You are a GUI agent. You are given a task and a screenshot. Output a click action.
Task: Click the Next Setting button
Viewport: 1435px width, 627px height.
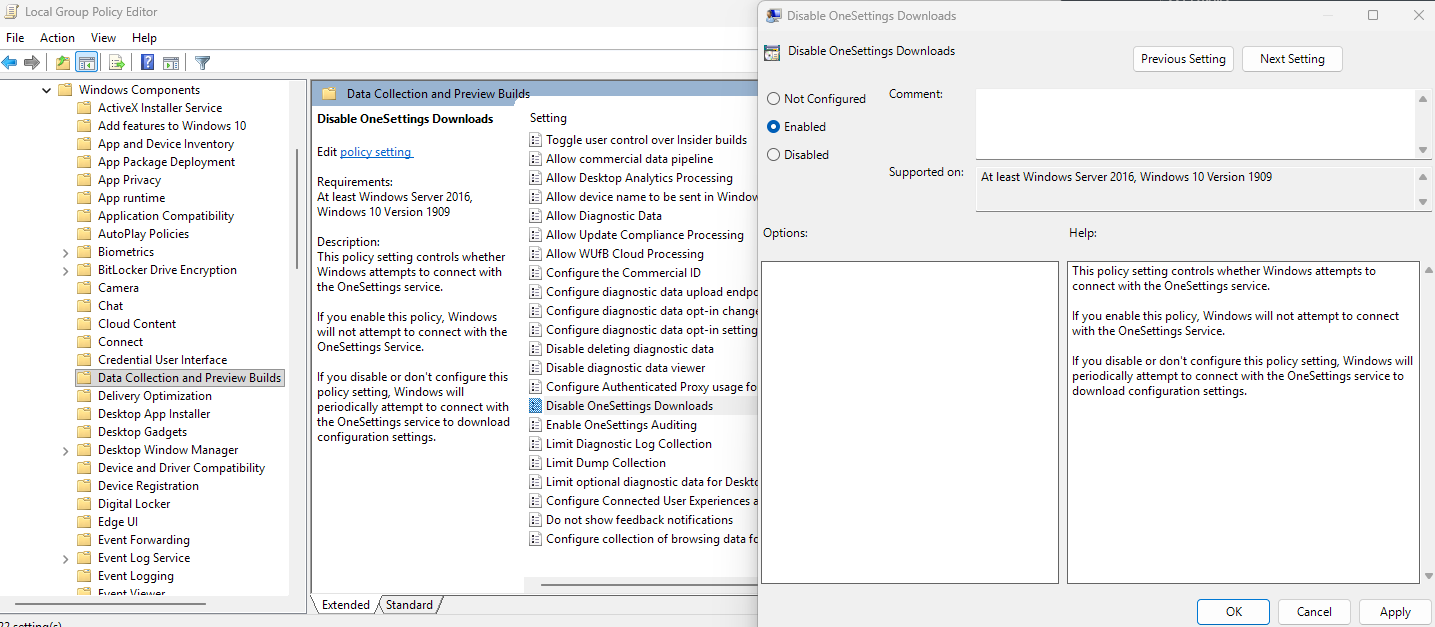pyautogui.click(x=1292, y=59)
